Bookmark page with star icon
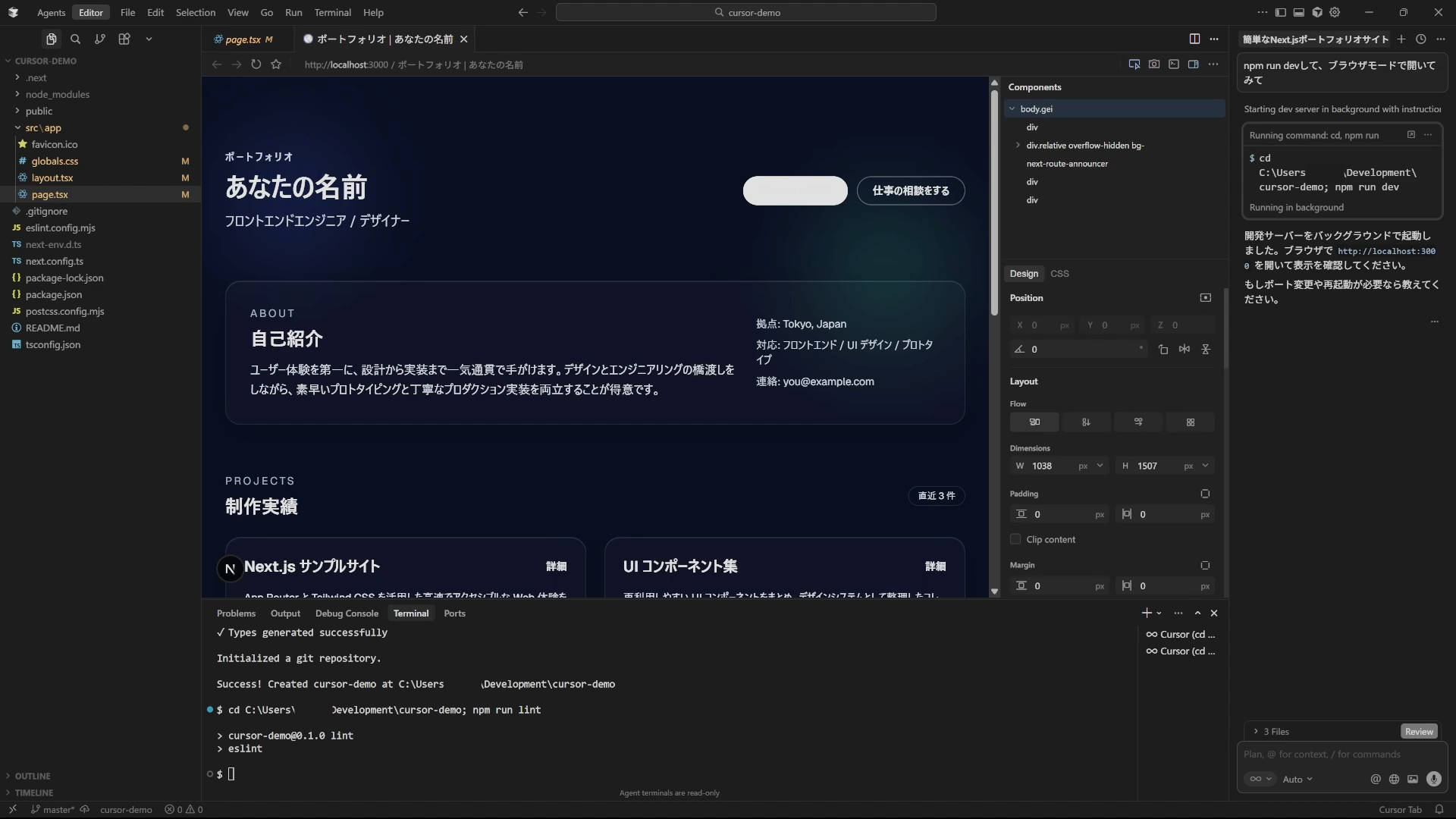 click(276, 64)
